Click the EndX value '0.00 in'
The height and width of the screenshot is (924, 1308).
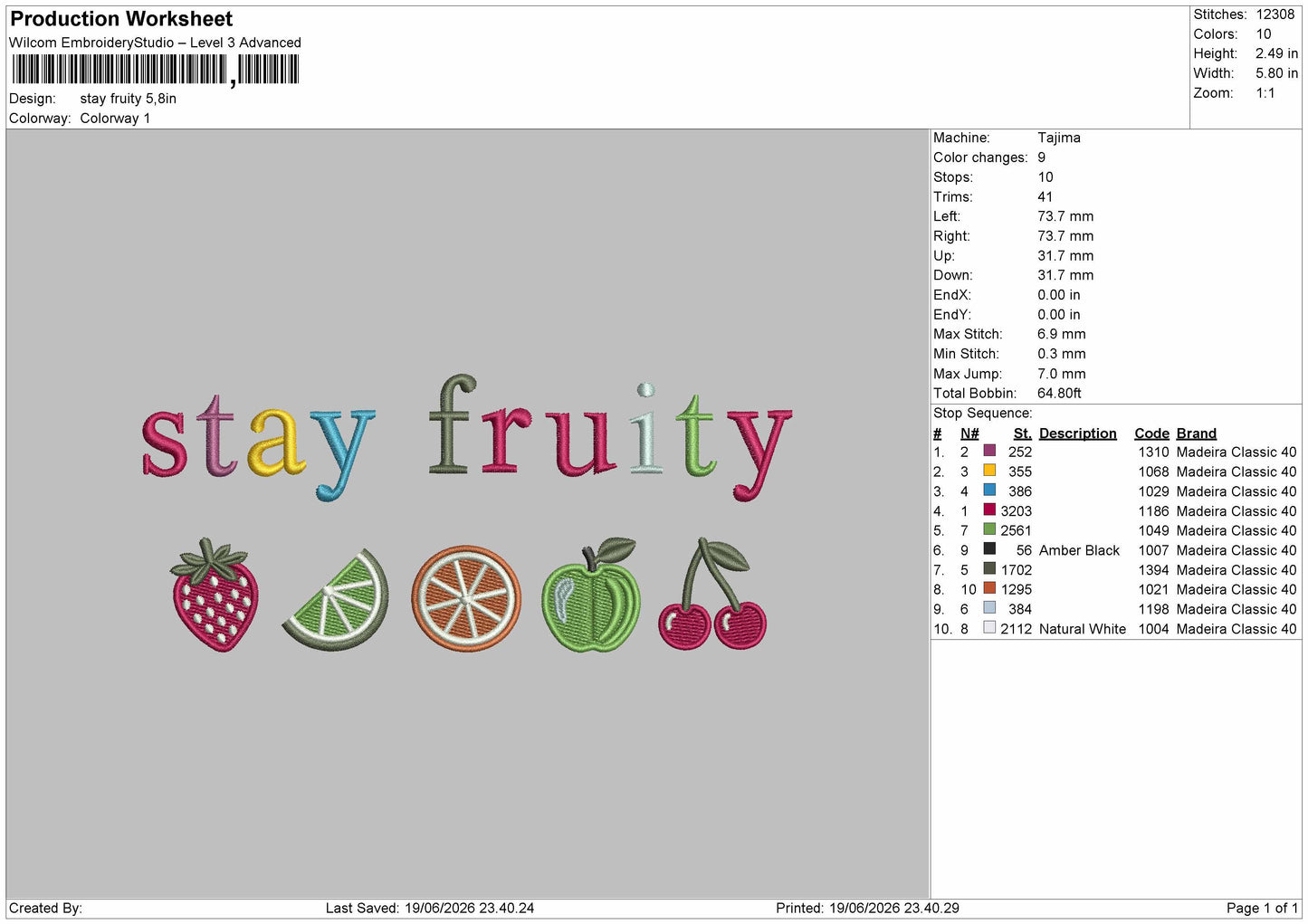pyautogui.click(x=1059, y=295)
